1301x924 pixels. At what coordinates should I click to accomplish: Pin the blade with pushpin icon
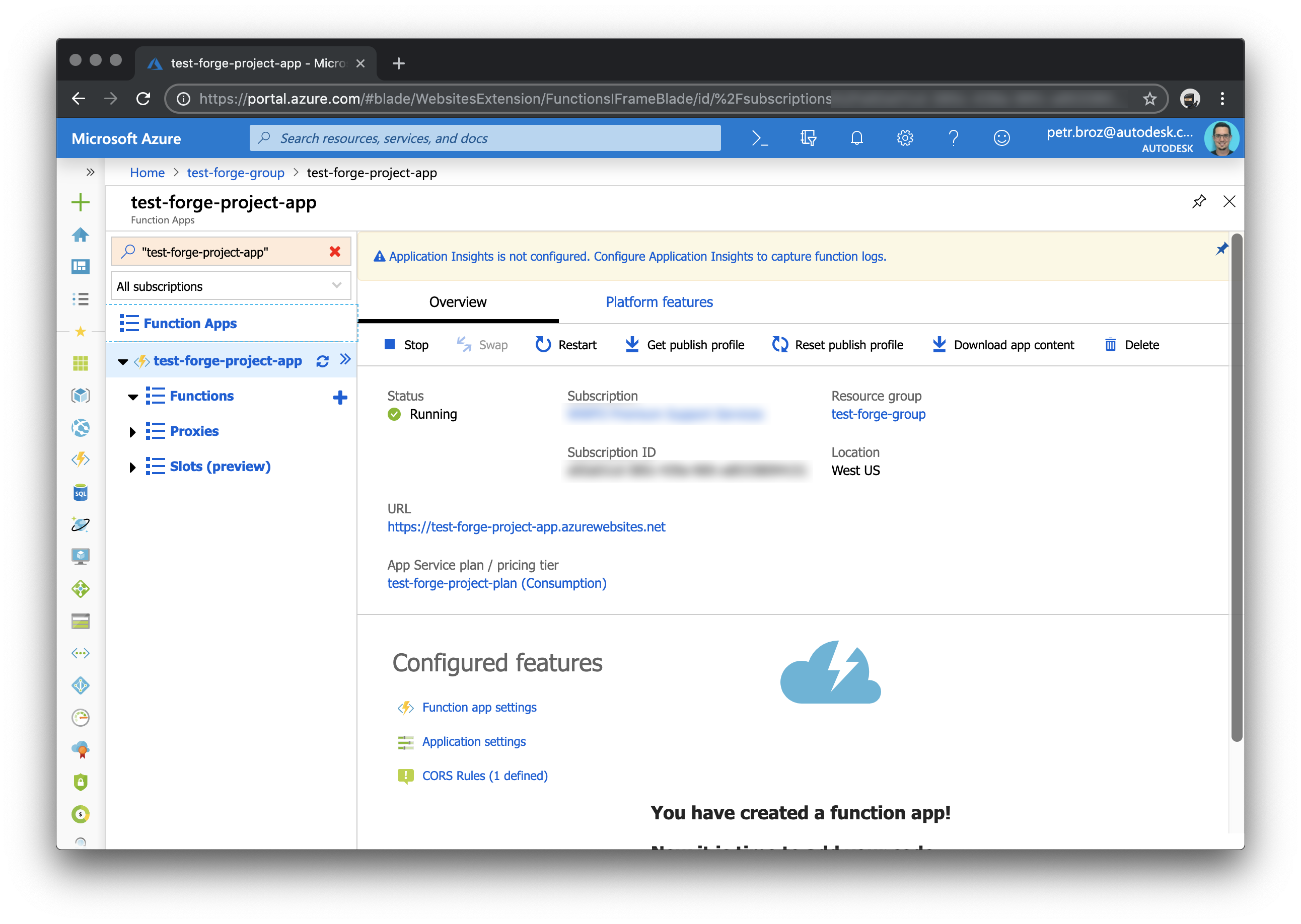tap(1199, 201)
